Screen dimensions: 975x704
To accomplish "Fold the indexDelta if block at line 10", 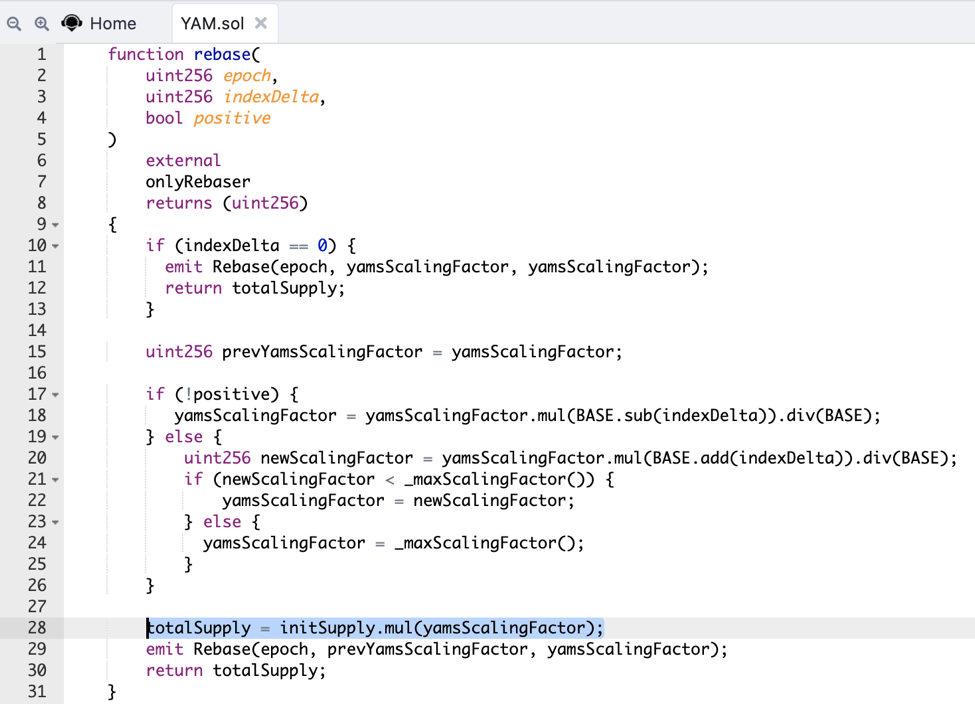I will point(55,246).
